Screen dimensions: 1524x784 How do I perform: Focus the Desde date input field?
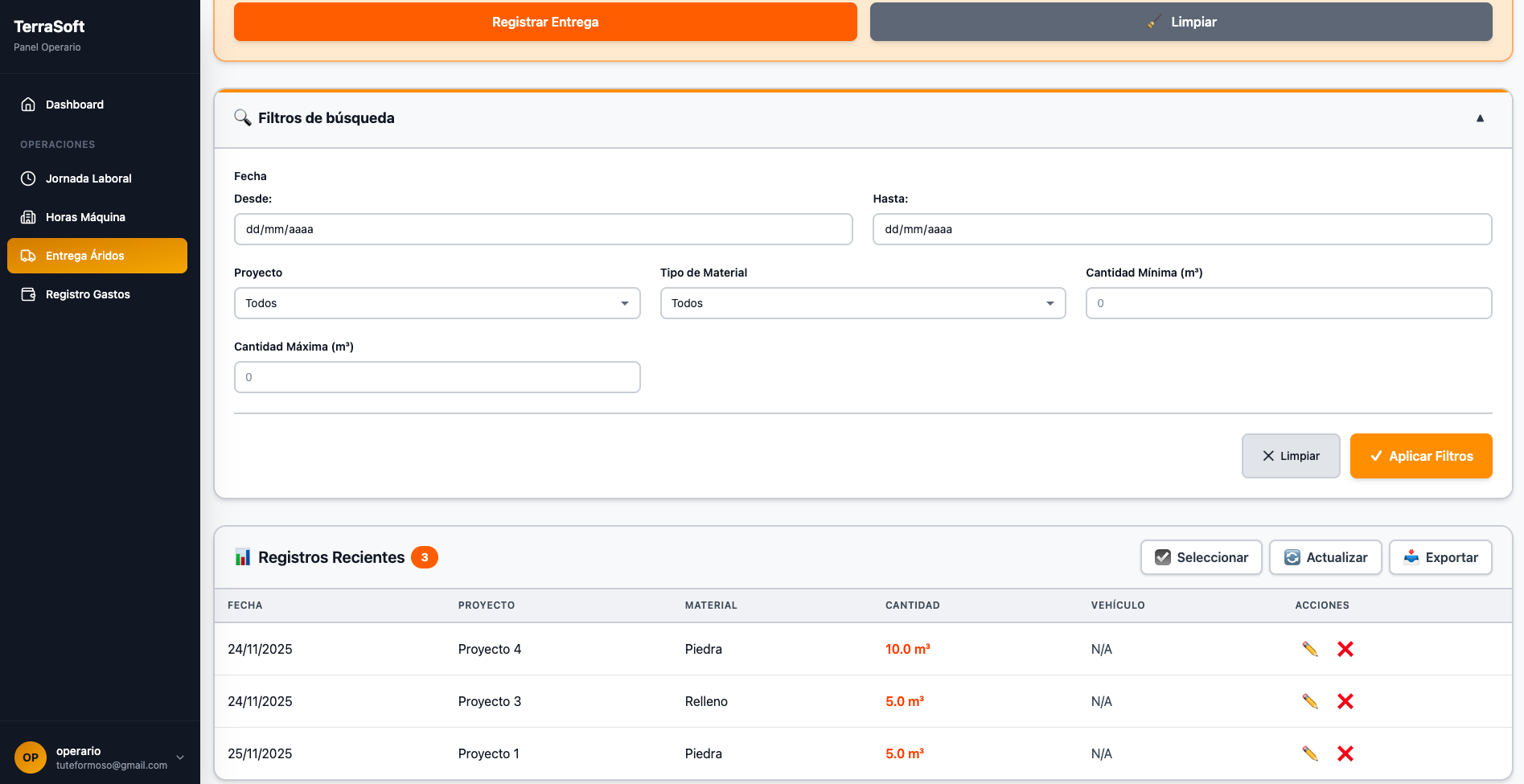(543, 229)
